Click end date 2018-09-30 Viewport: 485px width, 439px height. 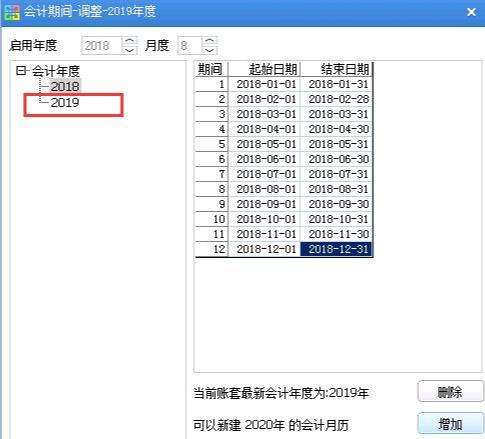[336, 204]
